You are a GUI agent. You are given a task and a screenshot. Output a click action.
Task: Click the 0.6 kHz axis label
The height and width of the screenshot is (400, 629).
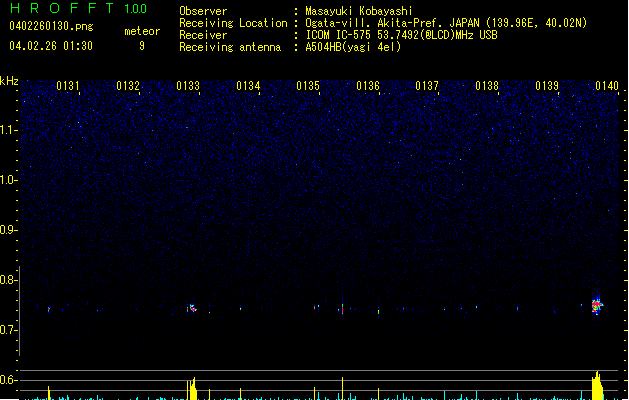[8, 380]
